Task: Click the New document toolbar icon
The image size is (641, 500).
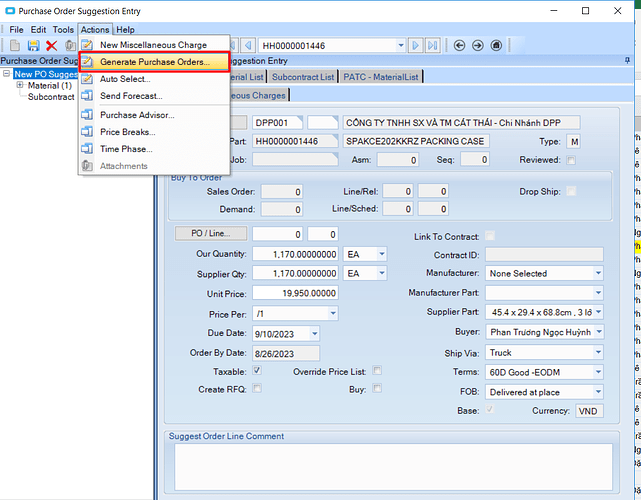Action: click(x=15, y=45)
